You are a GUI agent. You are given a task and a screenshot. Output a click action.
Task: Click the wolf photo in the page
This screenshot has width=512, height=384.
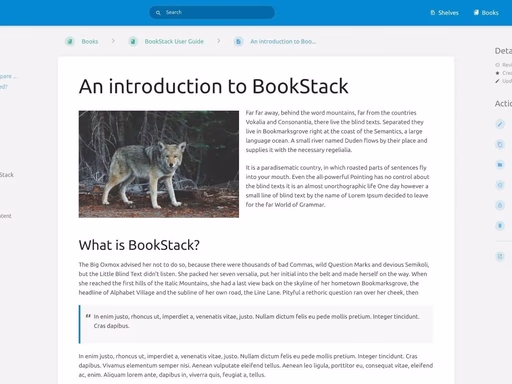click(159, 164)
